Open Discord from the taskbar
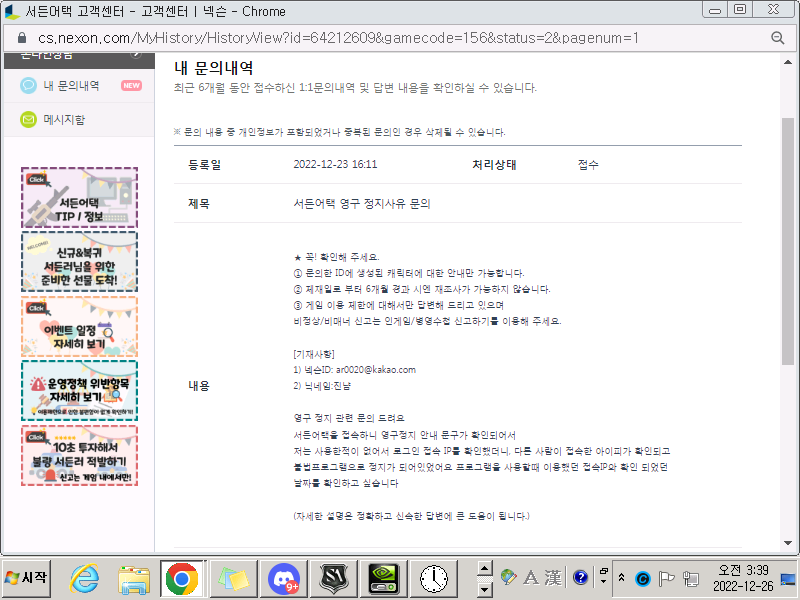 tap(284, 578)
